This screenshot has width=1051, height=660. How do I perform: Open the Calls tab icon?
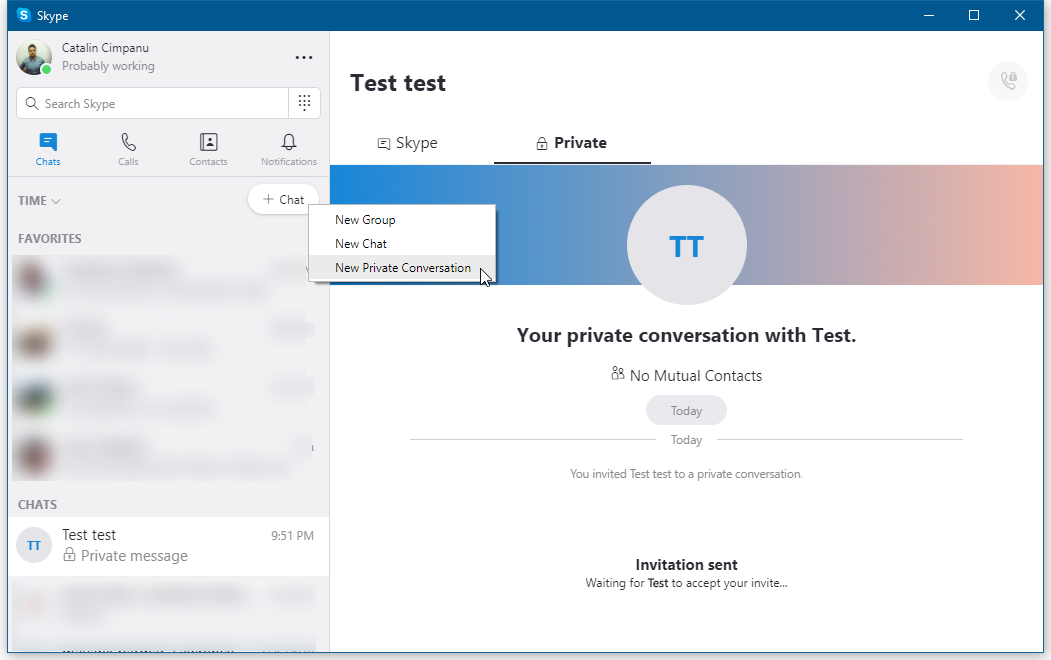tap(128, 142)
